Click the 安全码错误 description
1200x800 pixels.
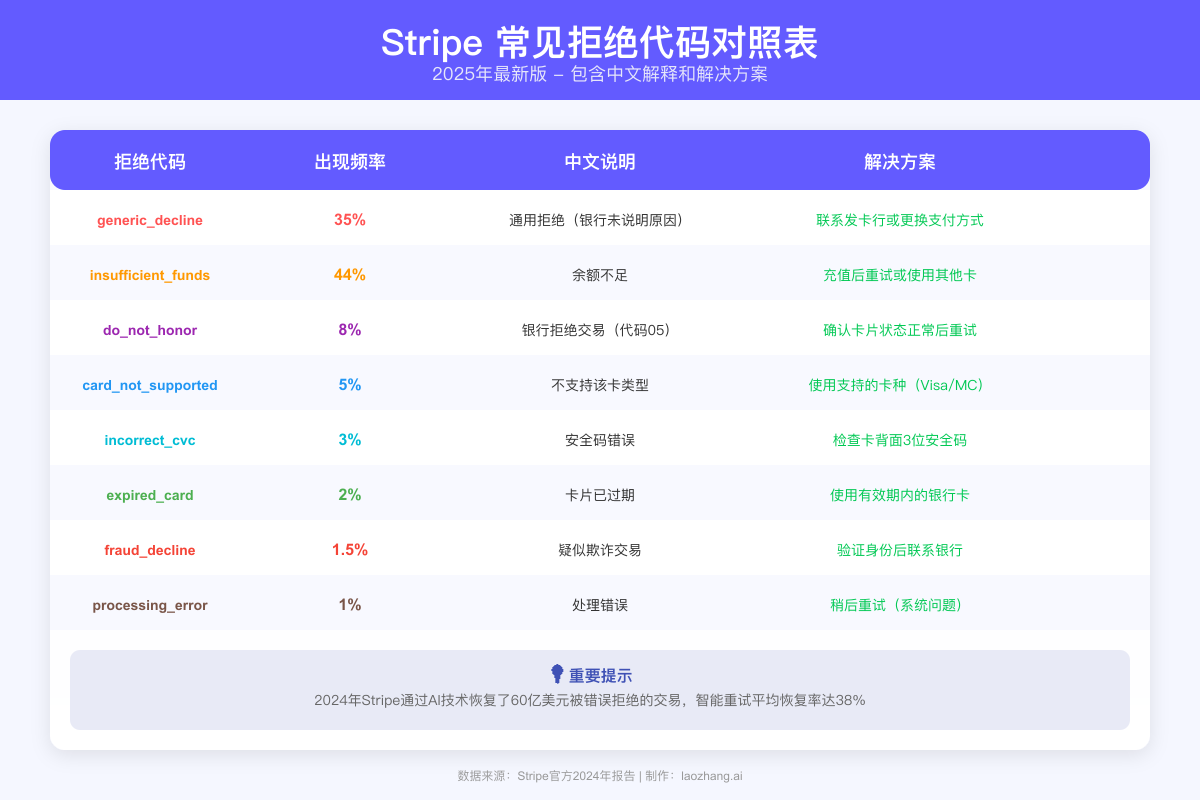tap(600, 440)
